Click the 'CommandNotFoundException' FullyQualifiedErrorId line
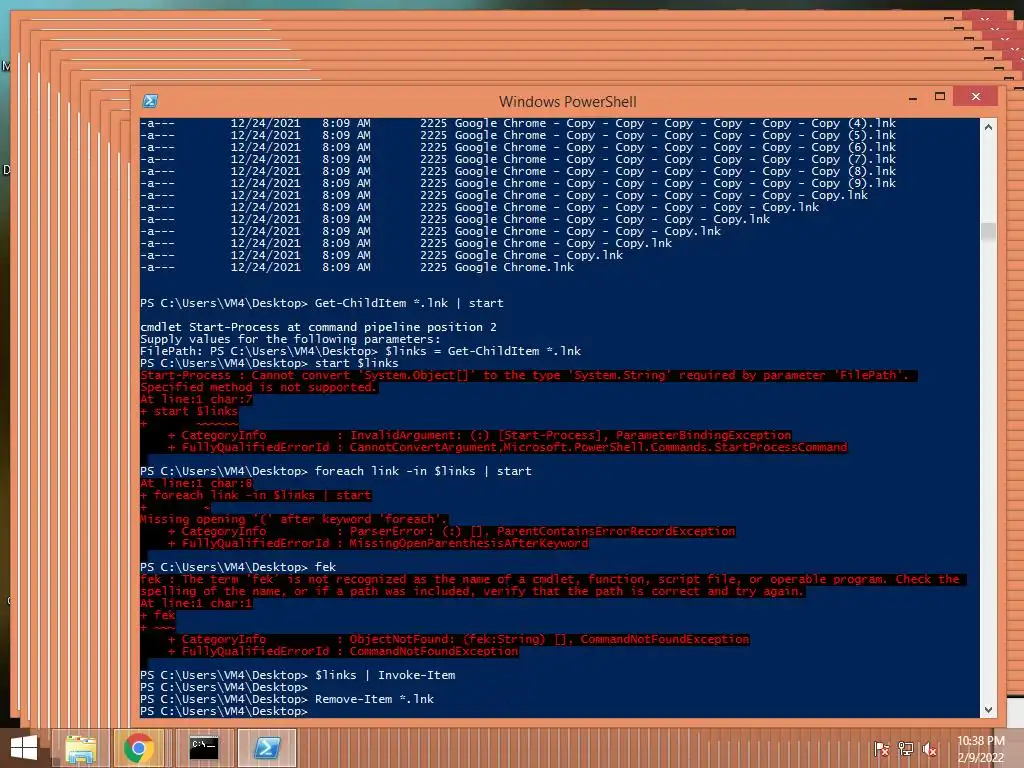The width and height of the screenshot is (1024, 768). (x=343, y=651)
